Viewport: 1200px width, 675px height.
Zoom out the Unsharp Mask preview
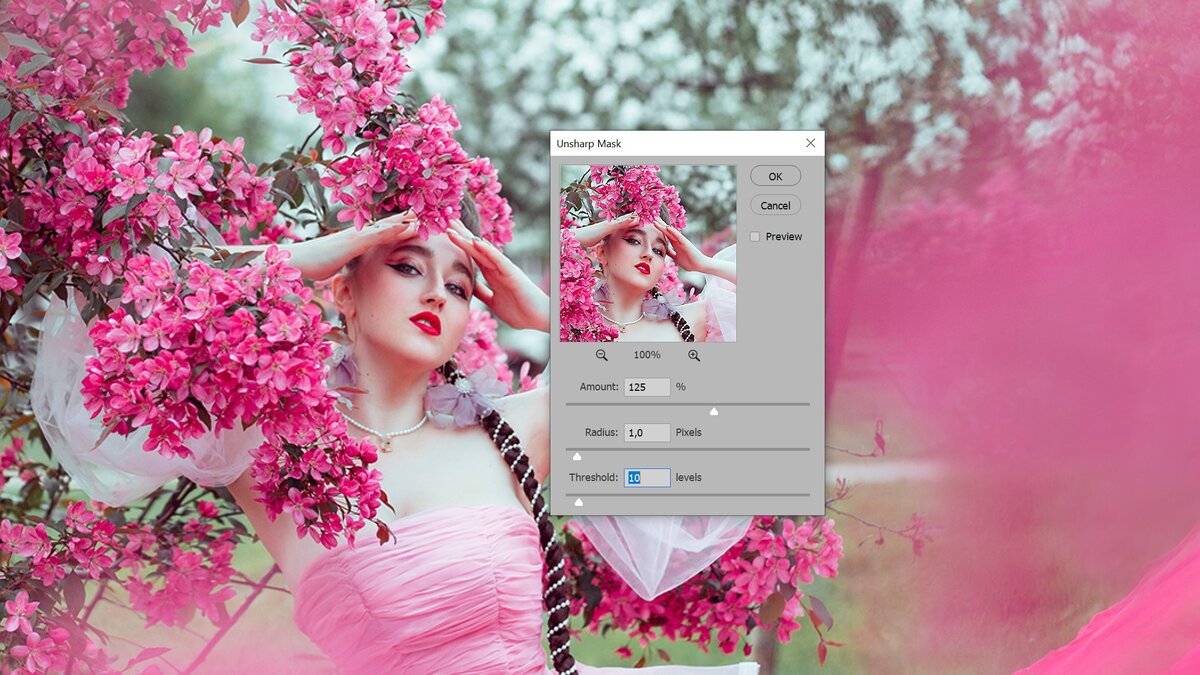click(x=602, y=355)
